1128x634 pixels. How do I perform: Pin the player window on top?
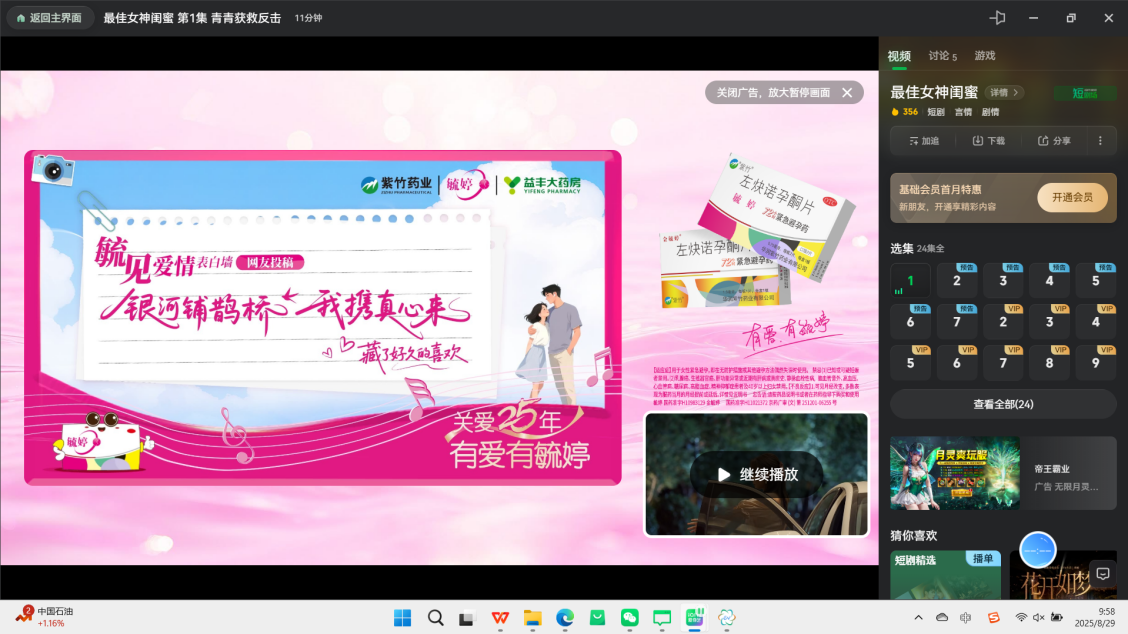click(x=997, y=18)
